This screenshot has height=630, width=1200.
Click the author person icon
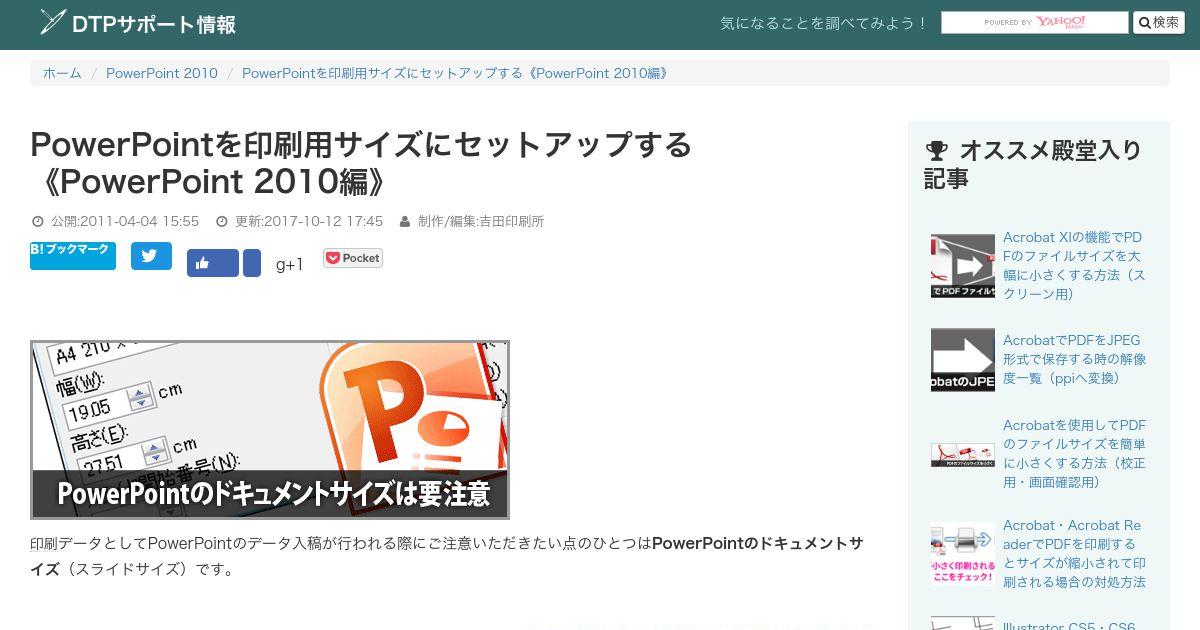click(405, 221)
